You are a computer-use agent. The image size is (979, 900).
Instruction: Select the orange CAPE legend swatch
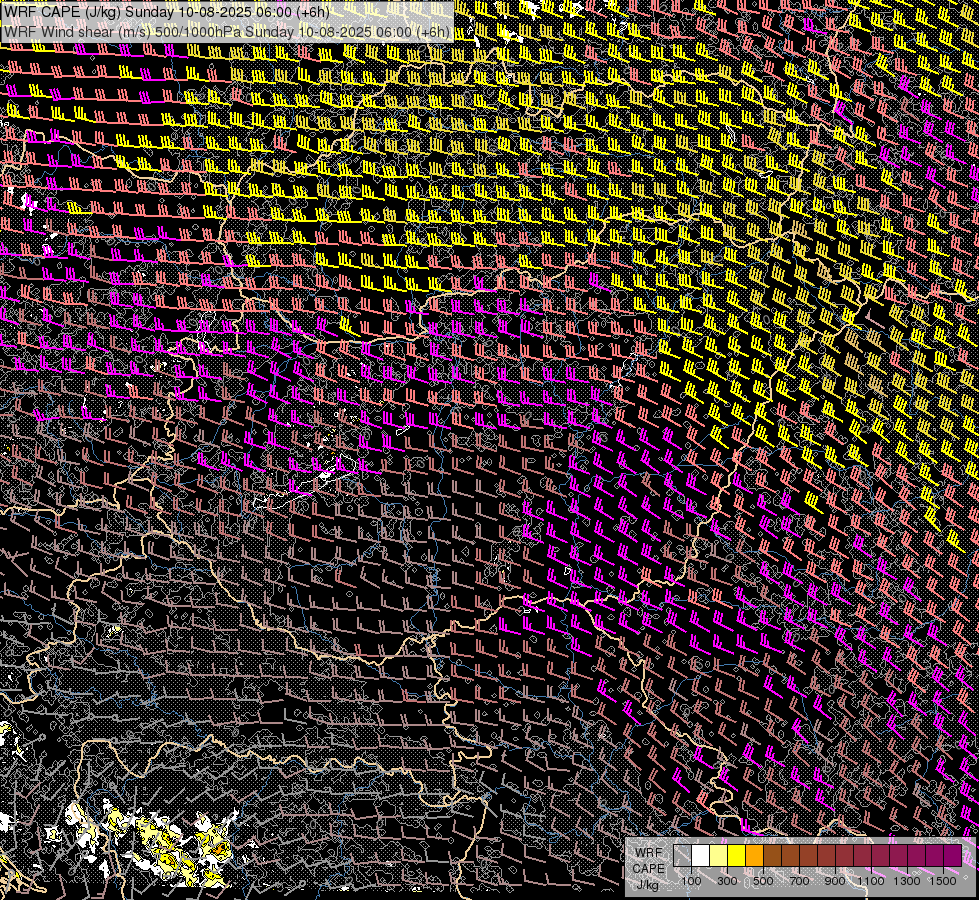[754, 856]
